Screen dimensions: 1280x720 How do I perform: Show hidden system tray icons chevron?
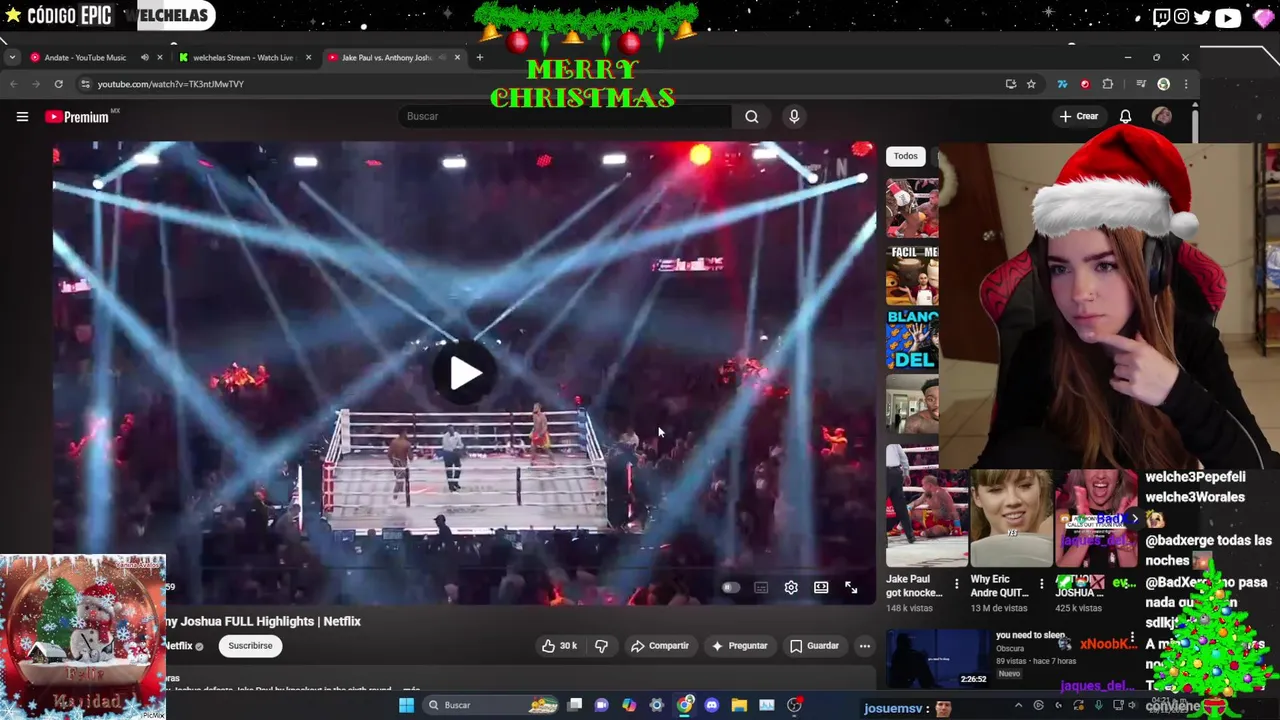1018,705
